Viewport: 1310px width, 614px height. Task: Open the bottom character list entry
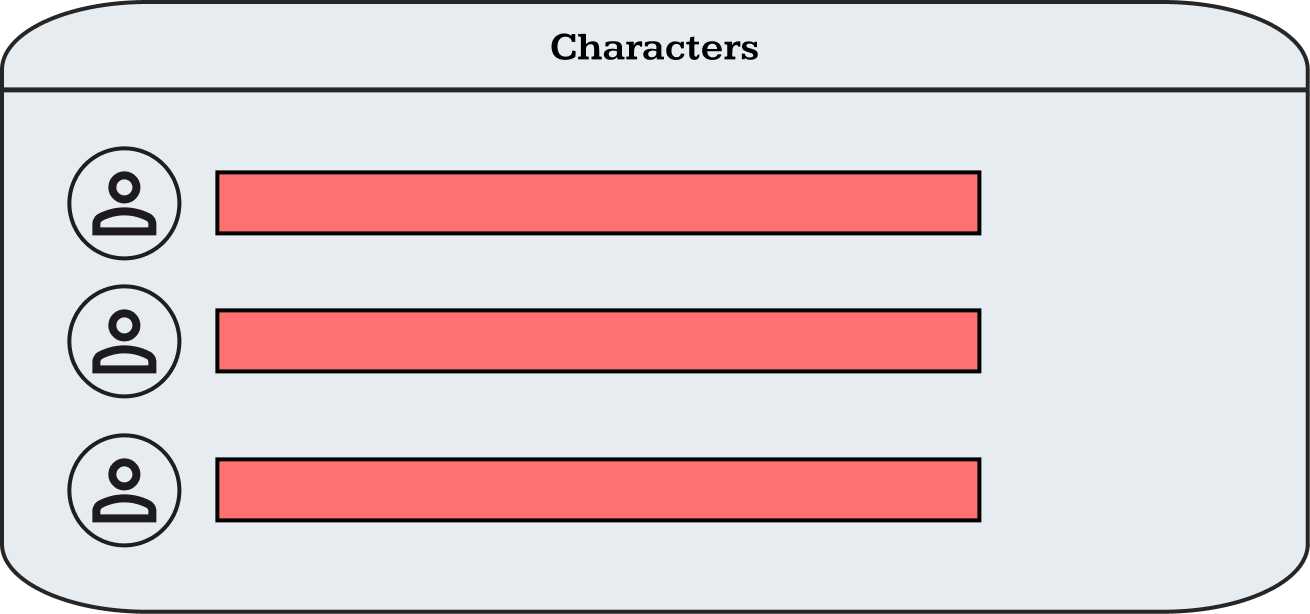pos(598,490)
